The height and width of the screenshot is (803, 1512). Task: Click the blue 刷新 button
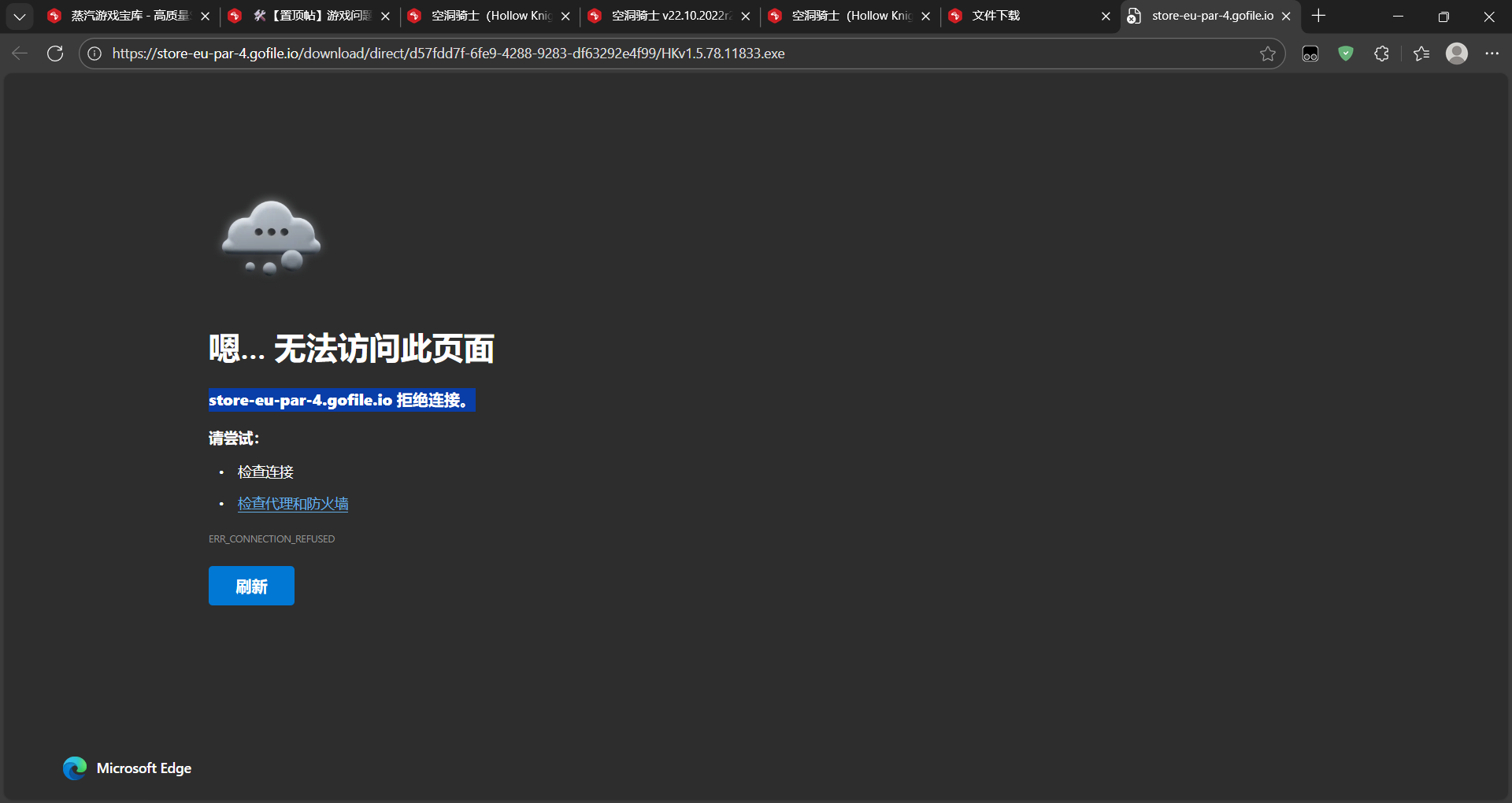[x=251, y=586]
